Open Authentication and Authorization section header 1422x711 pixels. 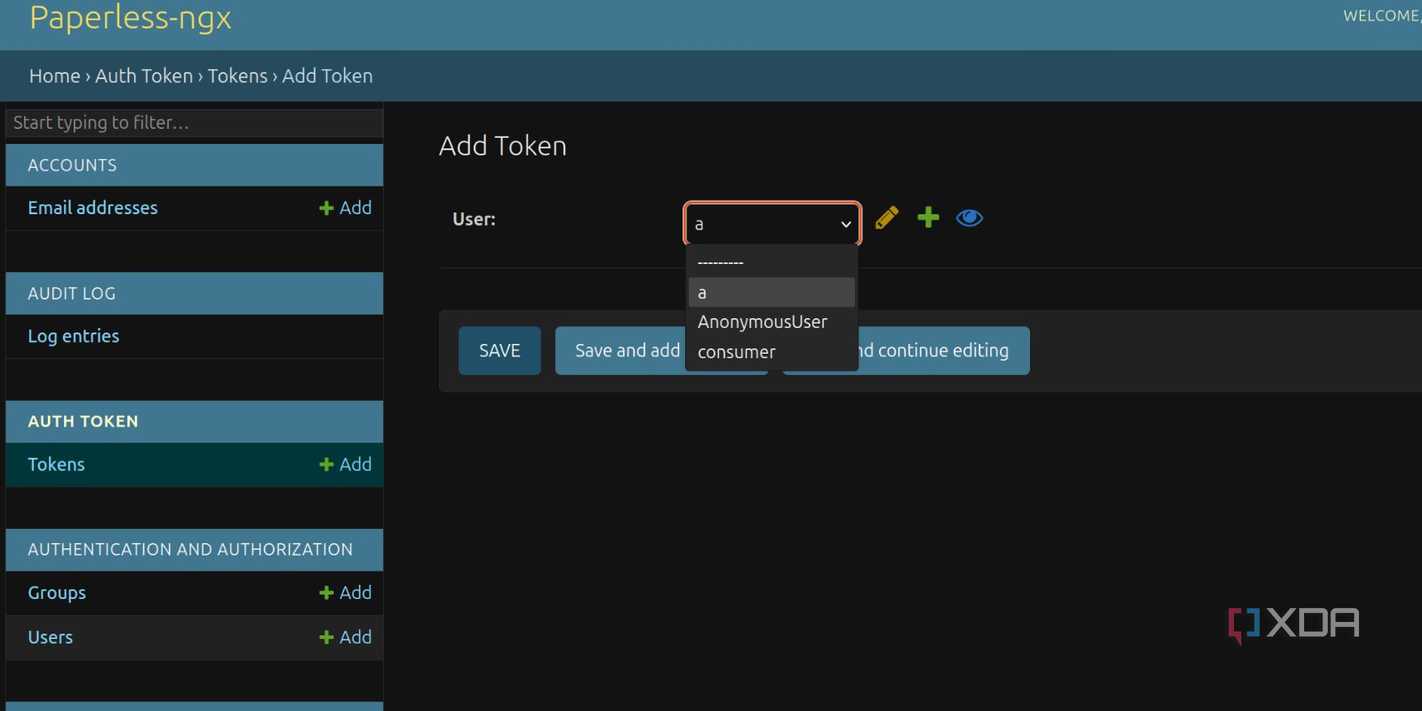190,549
